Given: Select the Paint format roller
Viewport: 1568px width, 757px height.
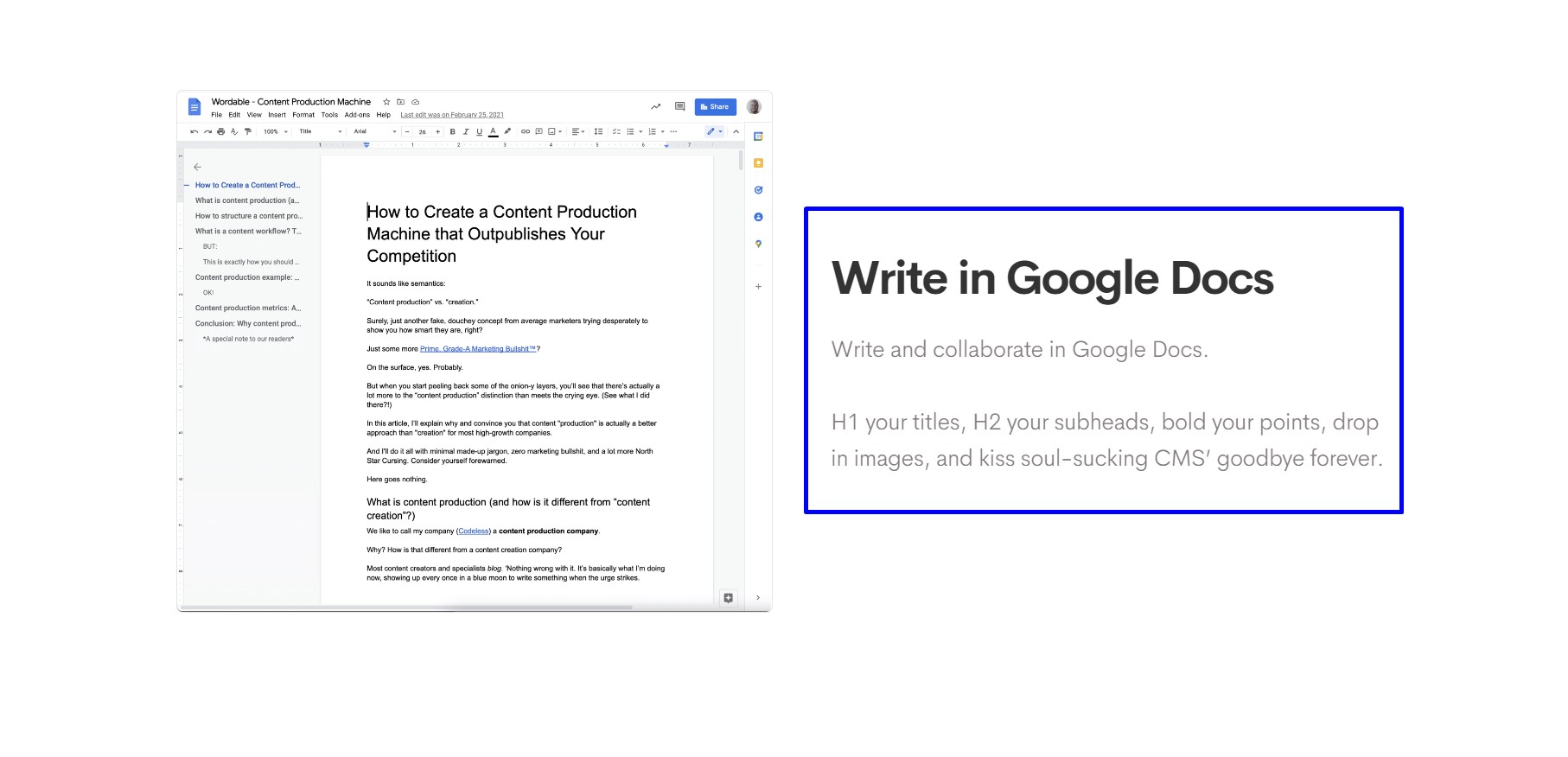Looking at the screenshot, I should tap(247, 131).
